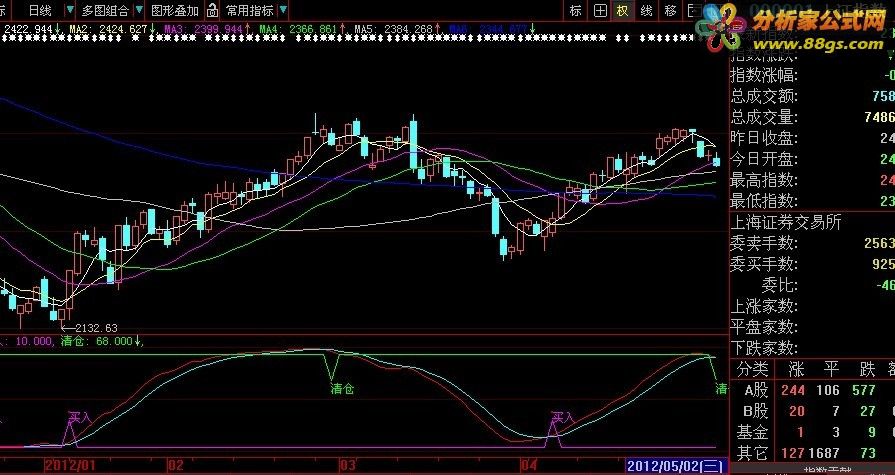
Task: Click the 04 month label on time axis
Action: coord(529,465)
